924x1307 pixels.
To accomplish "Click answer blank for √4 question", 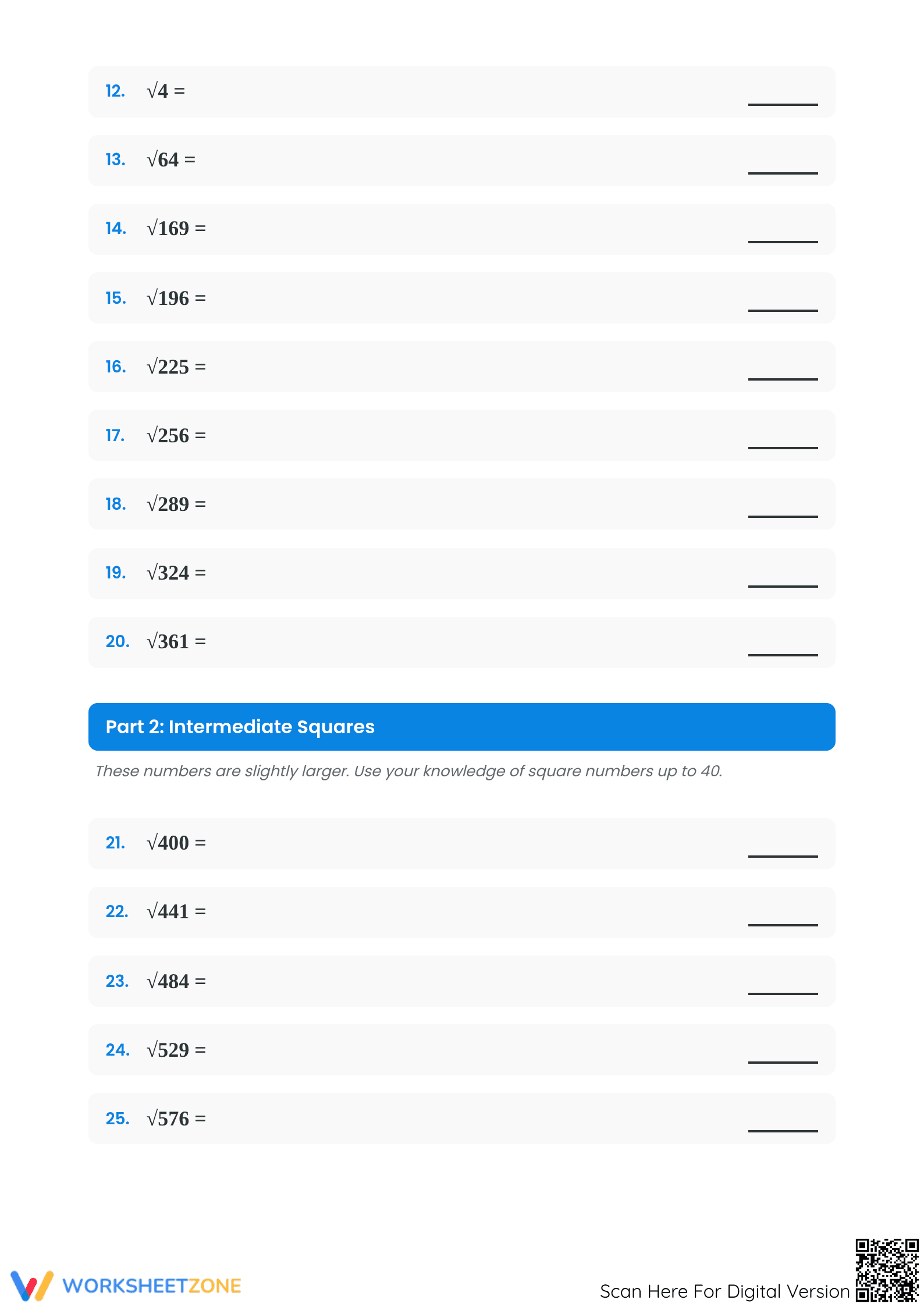I will coord(783,104).
